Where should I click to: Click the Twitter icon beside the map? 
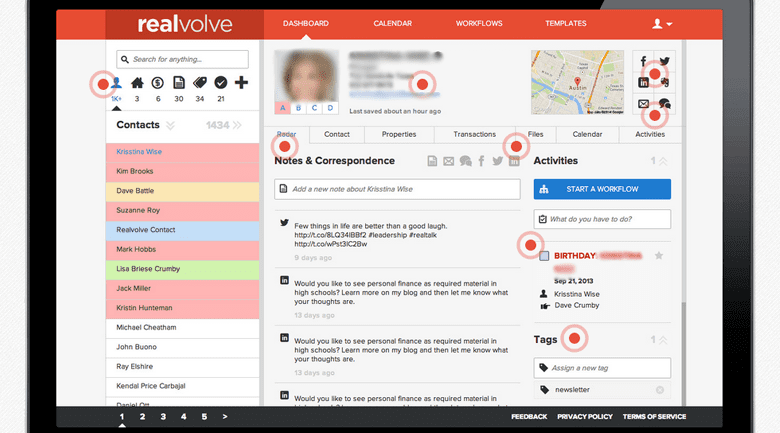[x=665, y=61]
